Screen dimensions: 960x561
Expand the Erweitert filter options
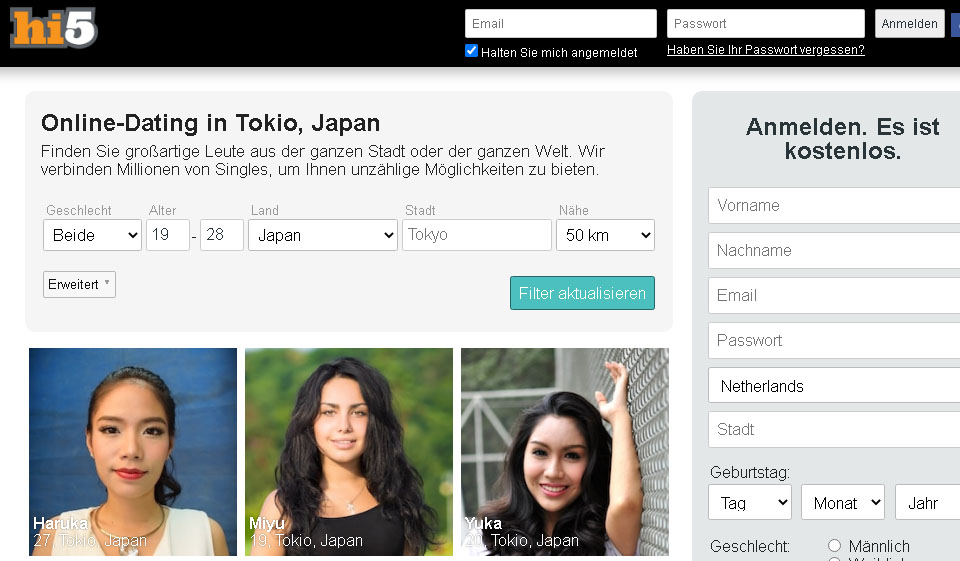coord(79,285)
